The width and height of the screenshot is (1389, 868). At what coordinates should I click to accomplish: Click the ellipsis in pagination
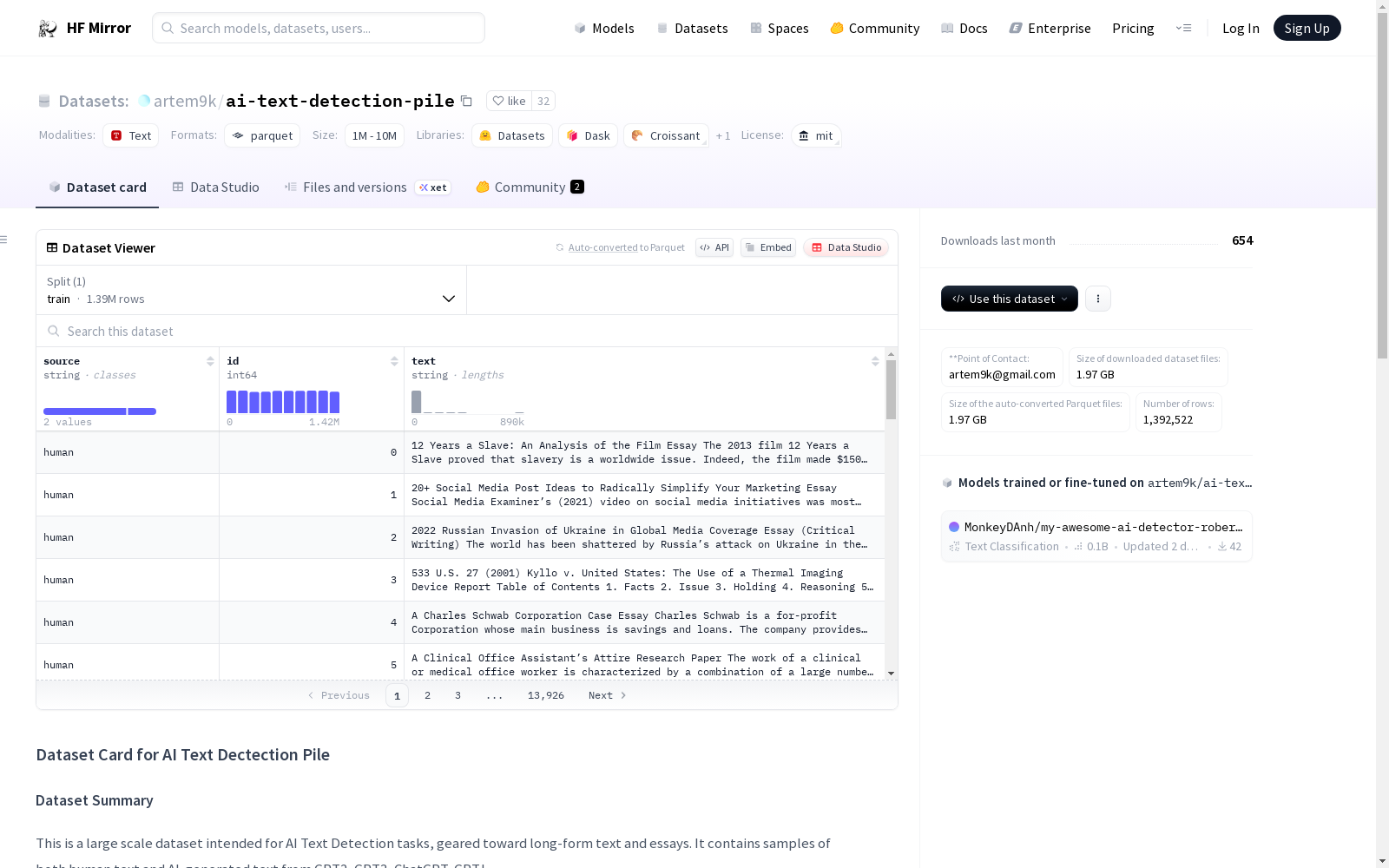494,695
